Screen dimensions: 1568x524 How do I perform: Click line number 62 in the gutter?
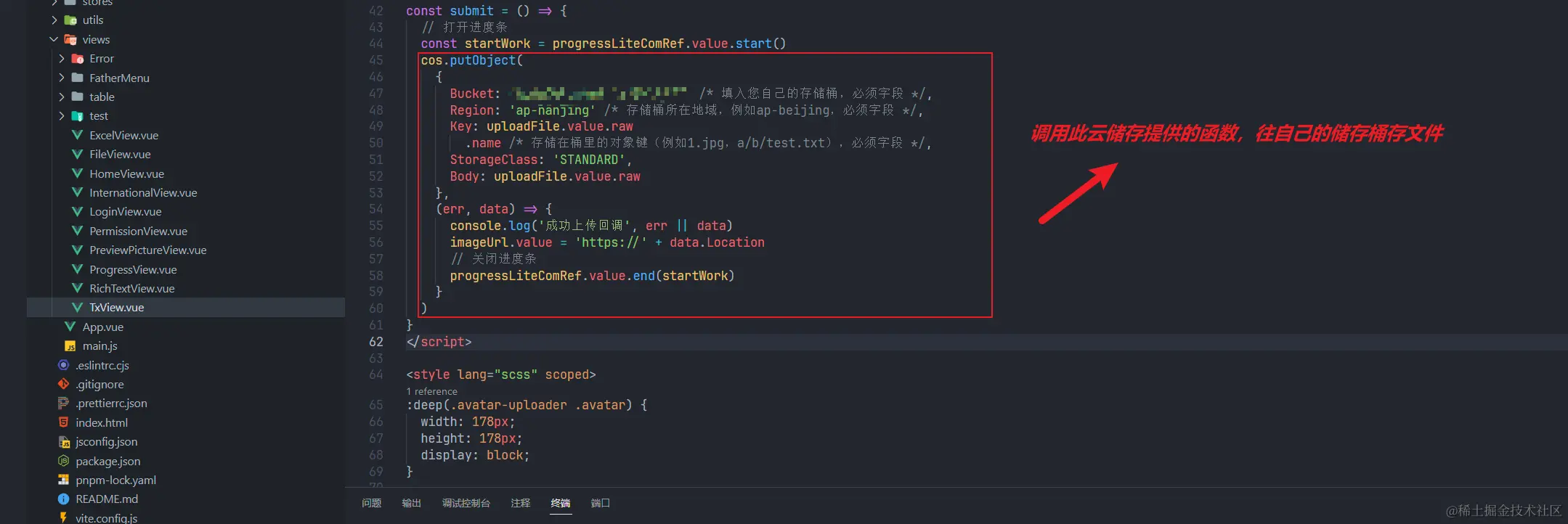click(375, 341)
